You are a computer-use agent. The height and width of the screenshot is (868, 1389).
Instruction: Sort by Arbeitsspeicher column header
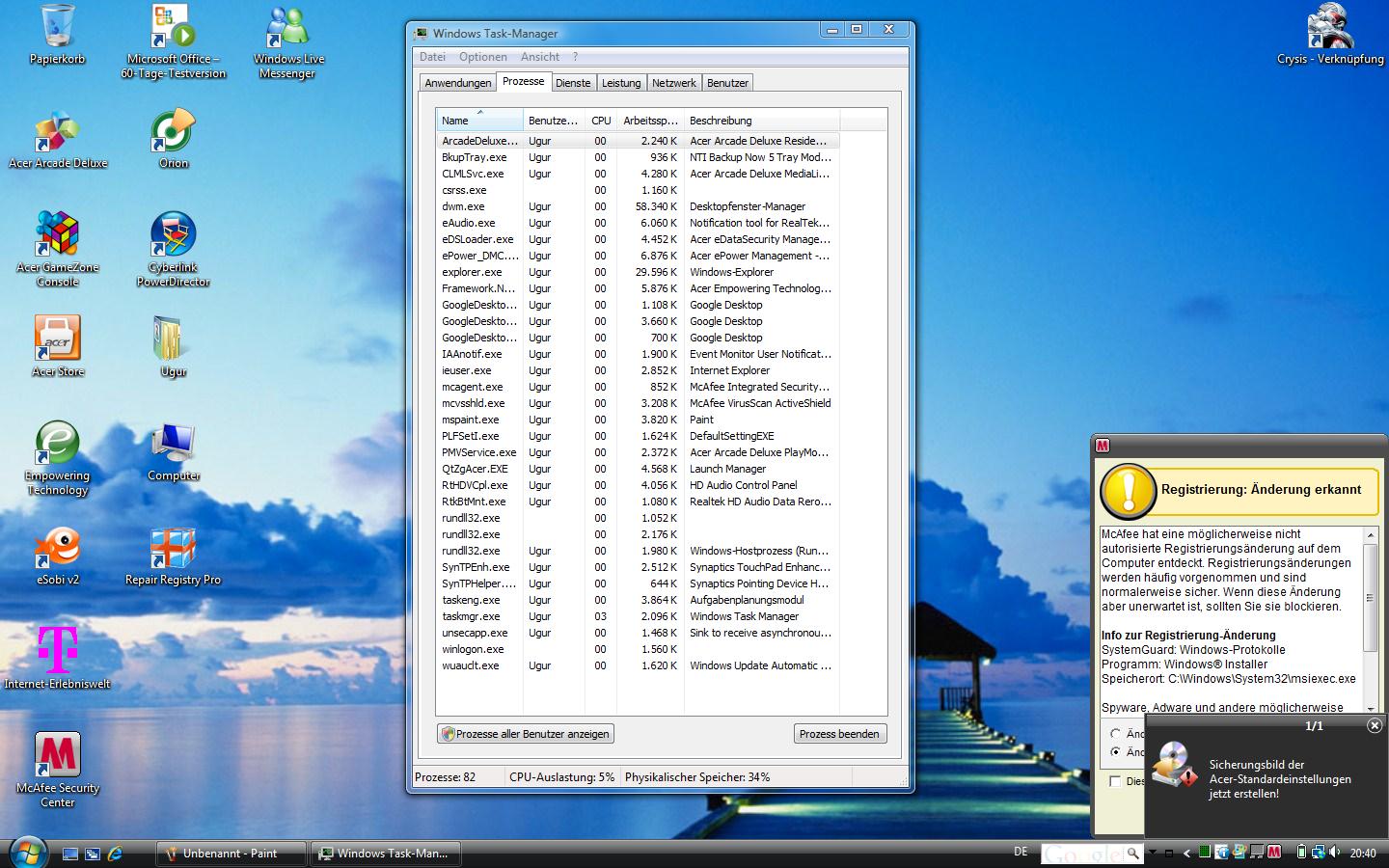(650, 121)
